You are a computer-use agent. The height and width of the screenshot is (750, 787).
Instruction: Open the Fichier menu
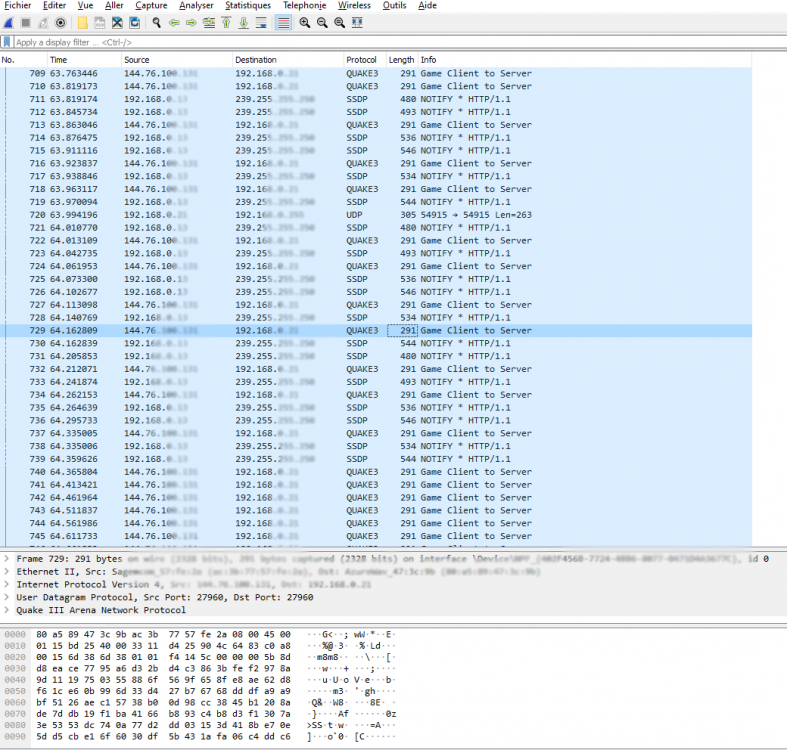click(18, 6)
